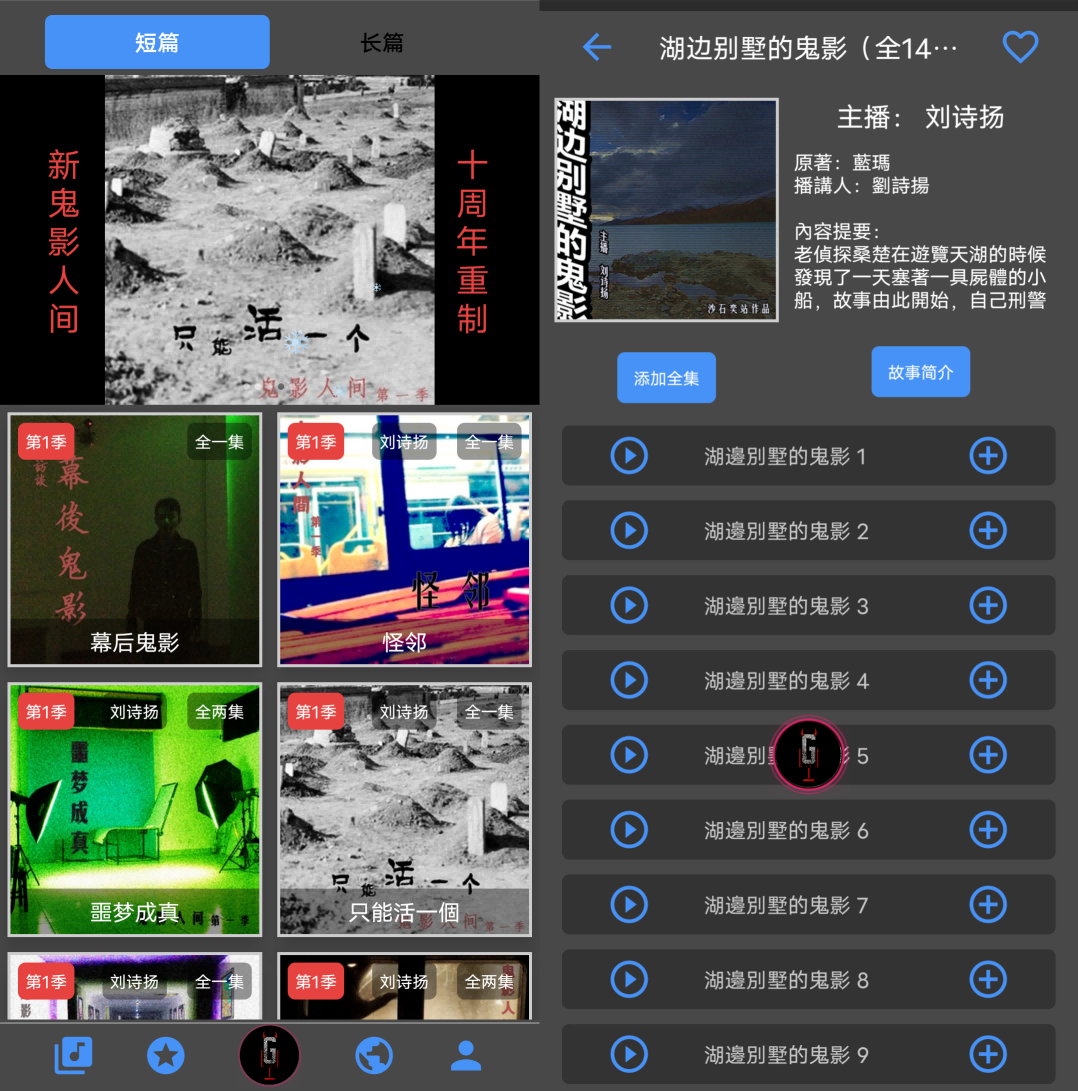Tap the 全一集 badge on 幕后鬼影
1078x1091 pixels.
tap(219, 441)
